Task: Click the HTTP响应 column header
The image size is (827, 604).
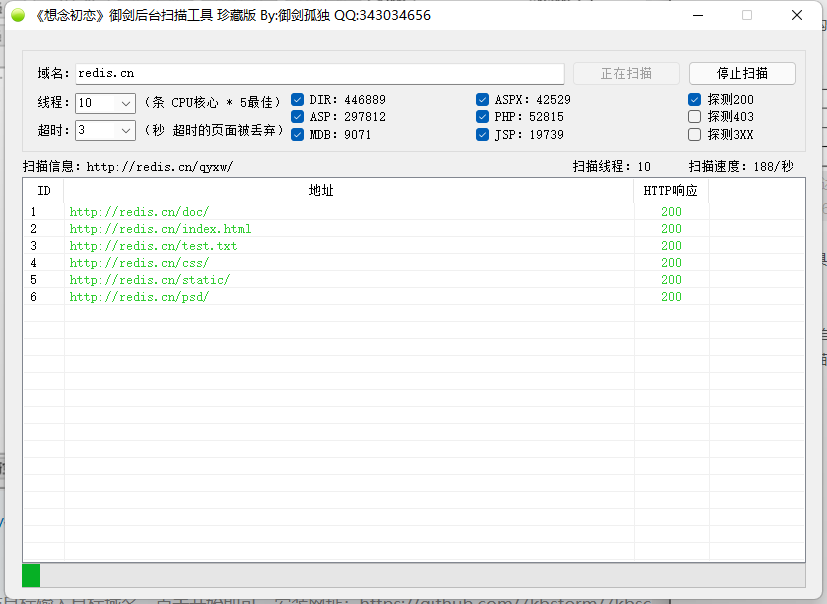Action: click(671, 190)
